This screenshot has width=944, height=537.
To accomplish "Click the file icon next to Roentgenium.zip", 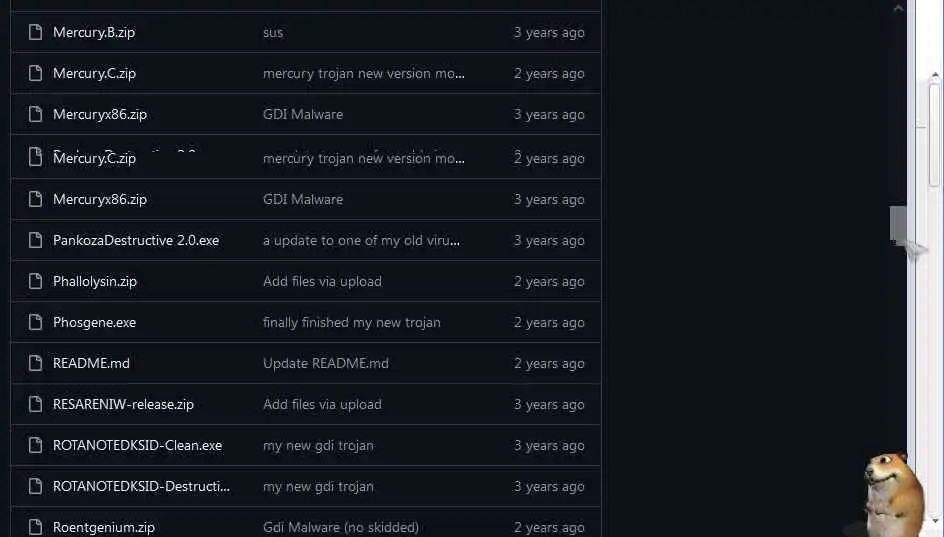I will pyautogui.click(x=36, y=526).
